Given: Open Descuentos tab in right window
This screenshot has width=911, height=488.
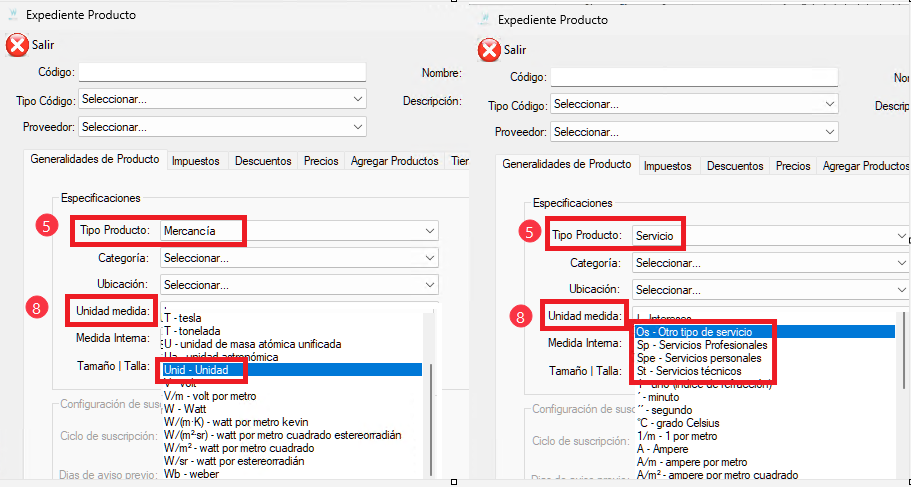Looking at the screenshot, I should coord(735,166).
